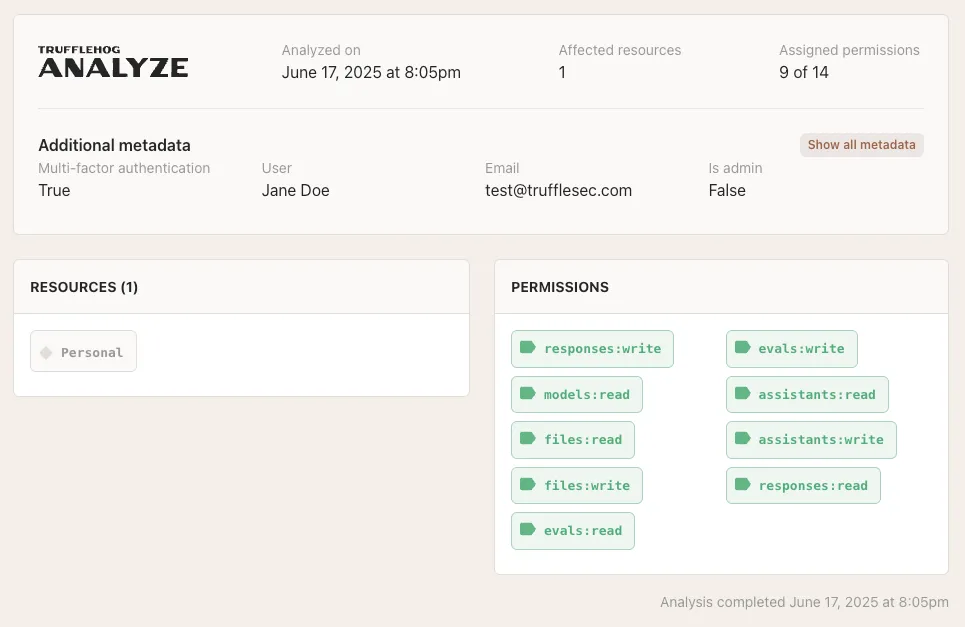The image size is (965, 627).
Task: Click the RESOURCES (1) panel header
Action: [241, 287]
